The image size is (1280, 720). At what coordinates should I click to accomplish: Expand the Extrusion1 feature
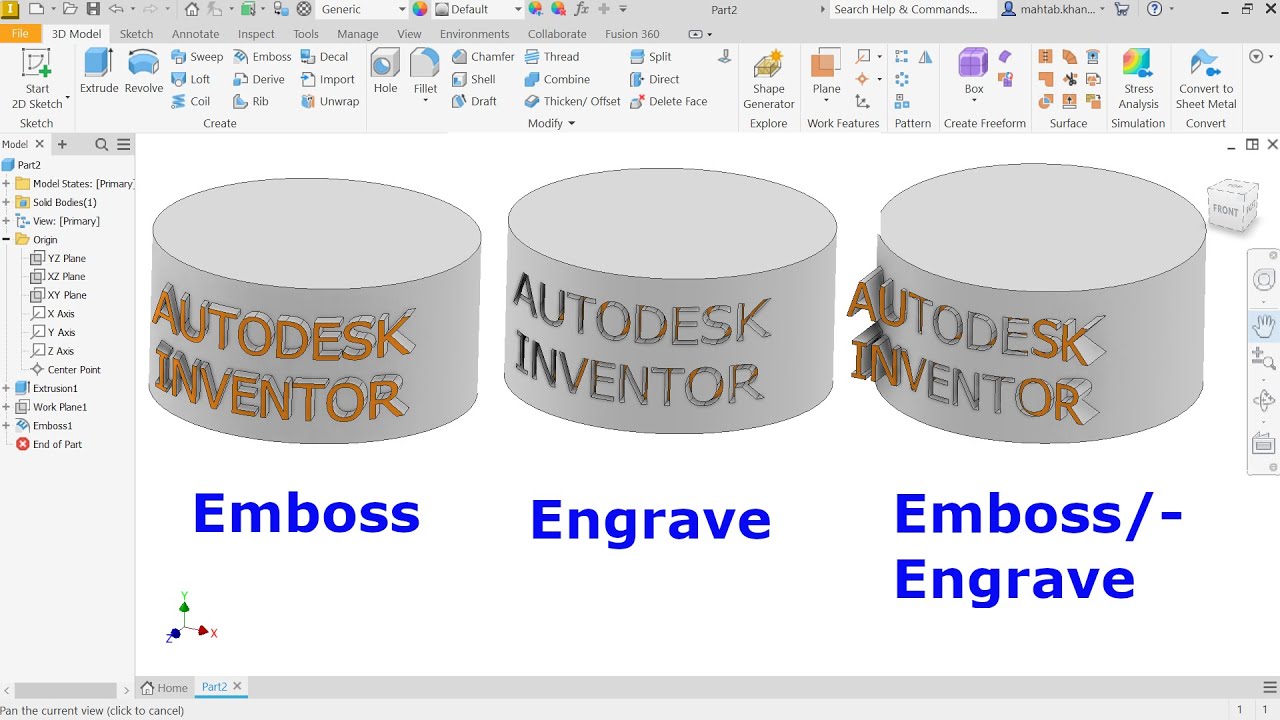pos(7,388)
